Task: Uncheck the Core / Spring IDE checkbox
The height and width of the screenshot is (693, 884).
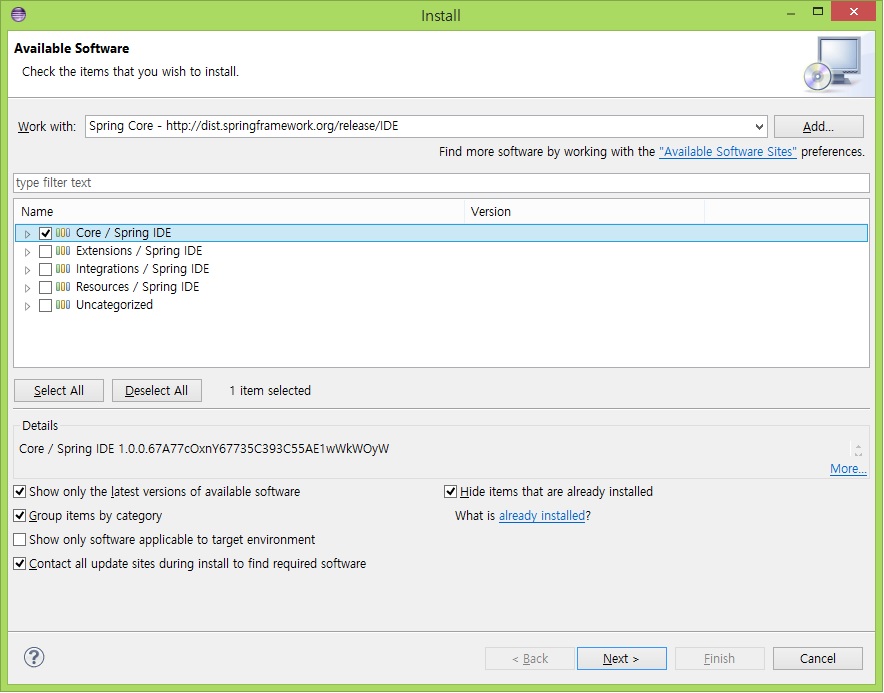Action: (x=45, y=233)
